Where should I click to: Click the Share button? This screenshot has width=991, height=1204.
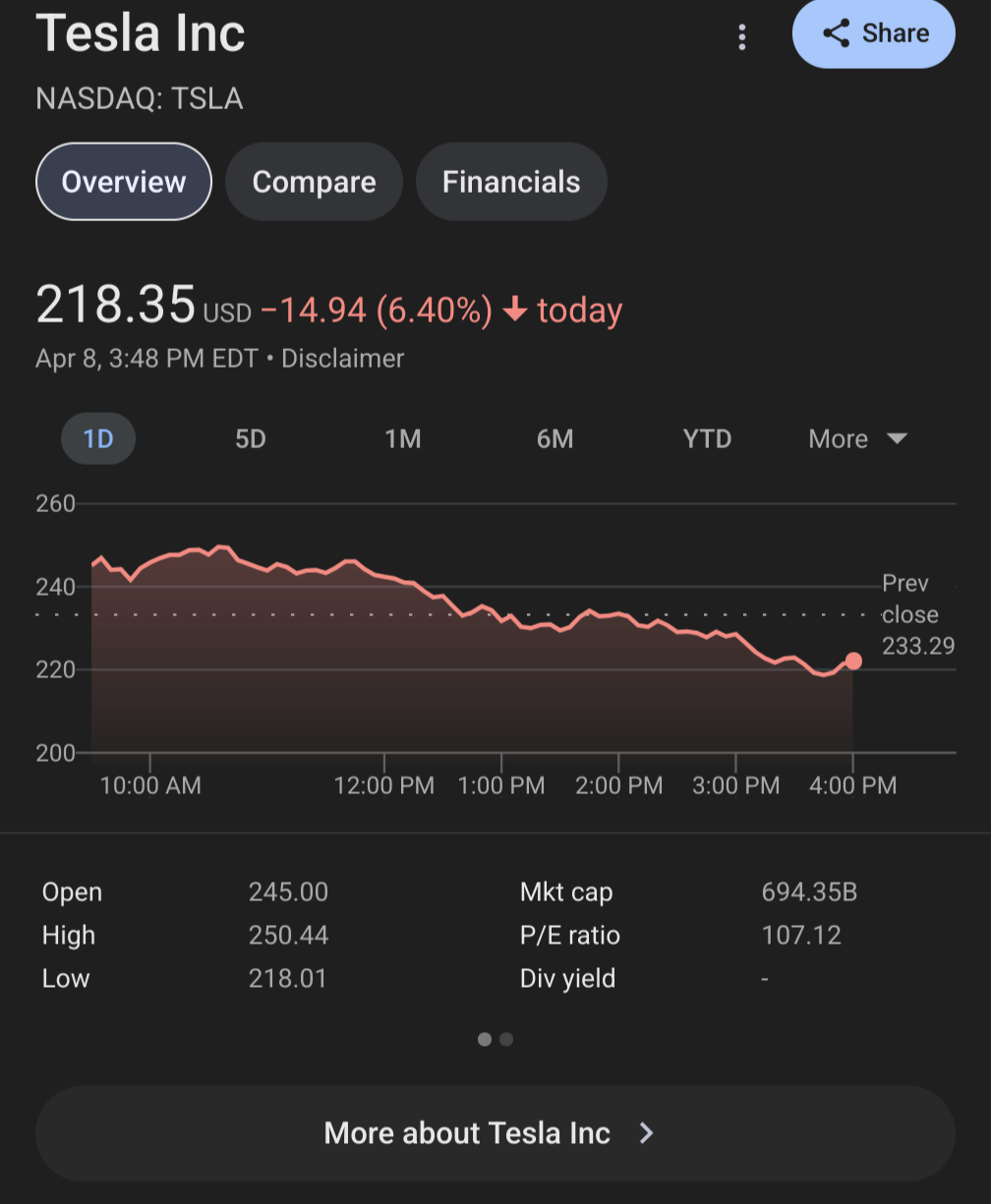(x=873, y=33)
